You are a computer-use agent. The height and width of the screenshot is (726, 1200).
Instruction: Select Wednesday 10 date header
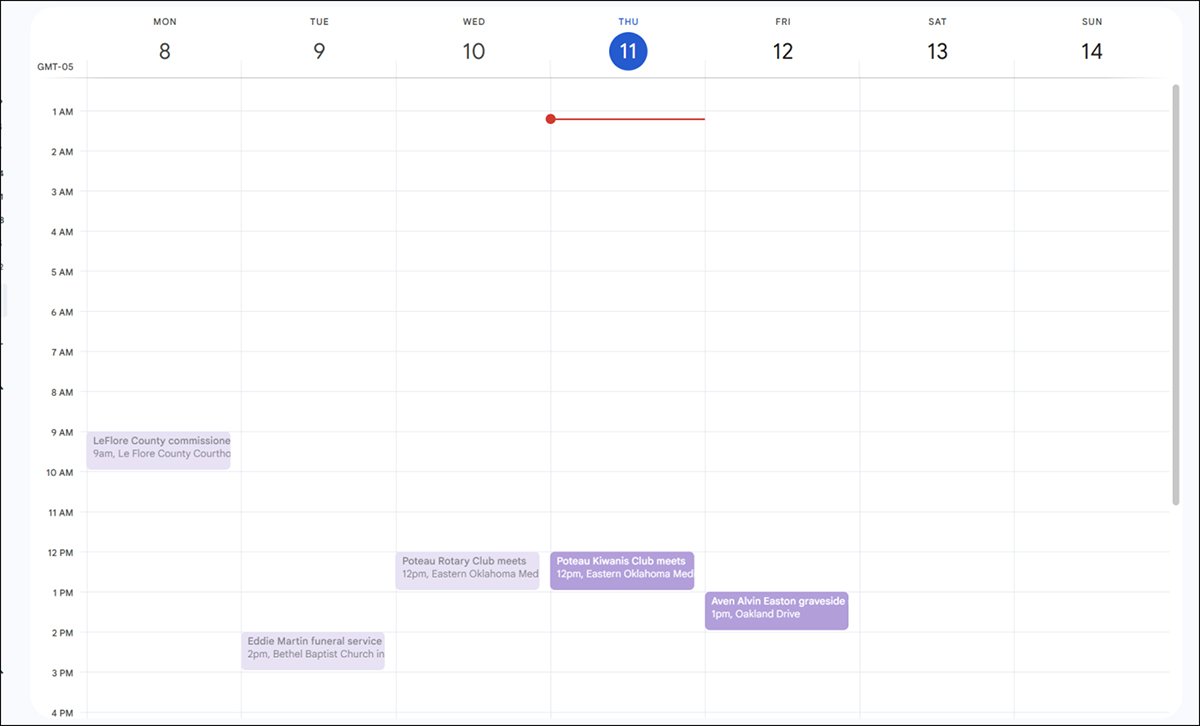474,51
